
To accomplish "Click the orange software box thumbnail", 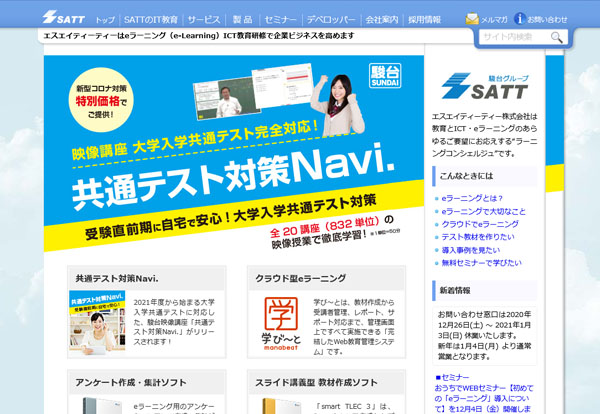I will pyautogui.click(x=281, y=406).
